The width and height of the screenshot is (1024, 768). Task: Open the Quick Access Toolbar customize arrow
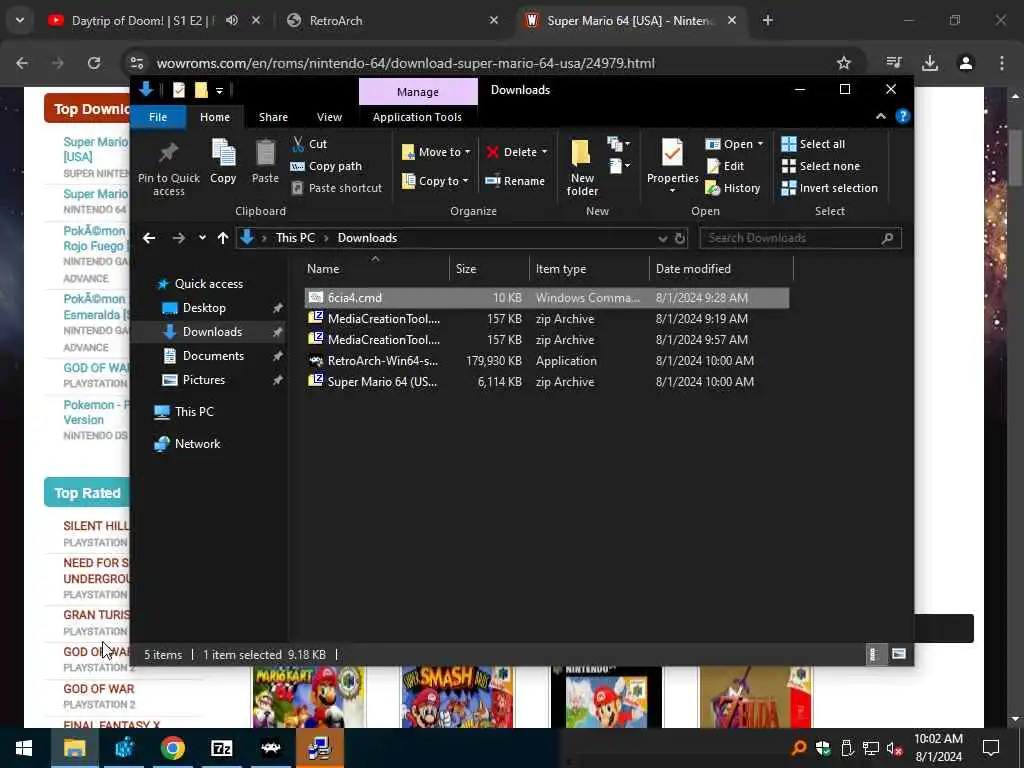(219, 90)
